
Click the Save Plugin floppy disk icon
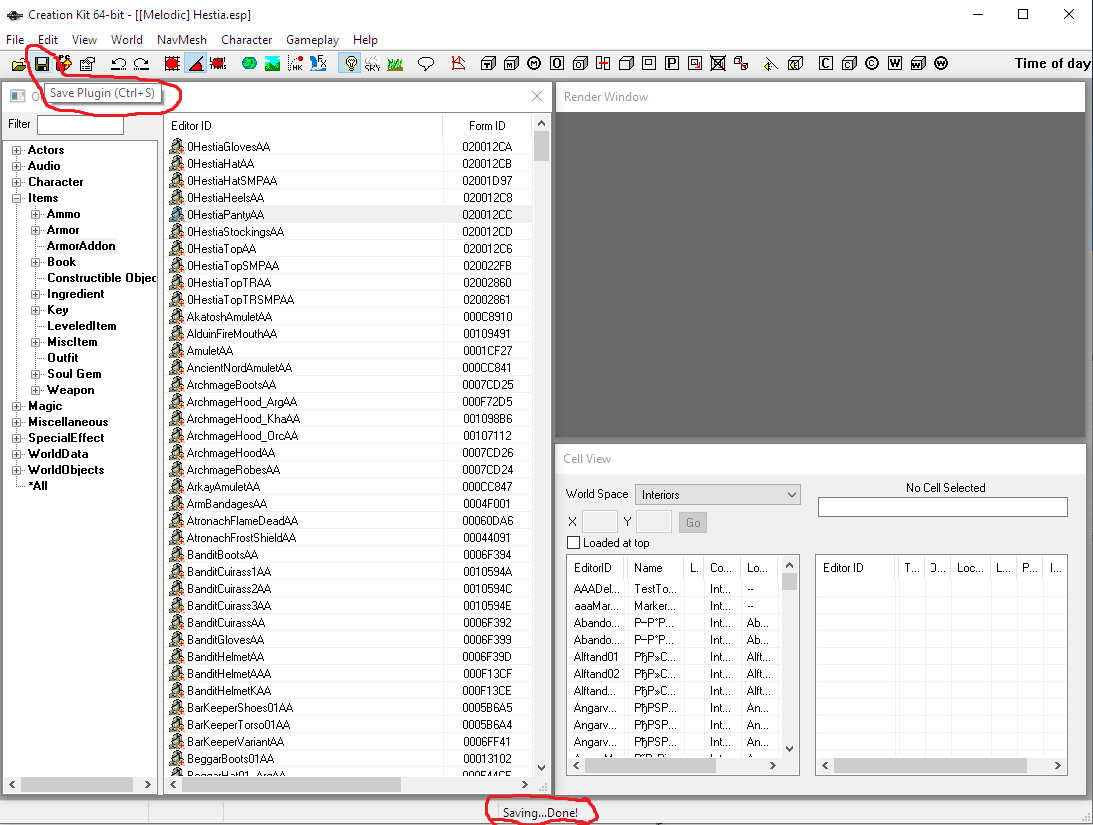tap(42, 64)
